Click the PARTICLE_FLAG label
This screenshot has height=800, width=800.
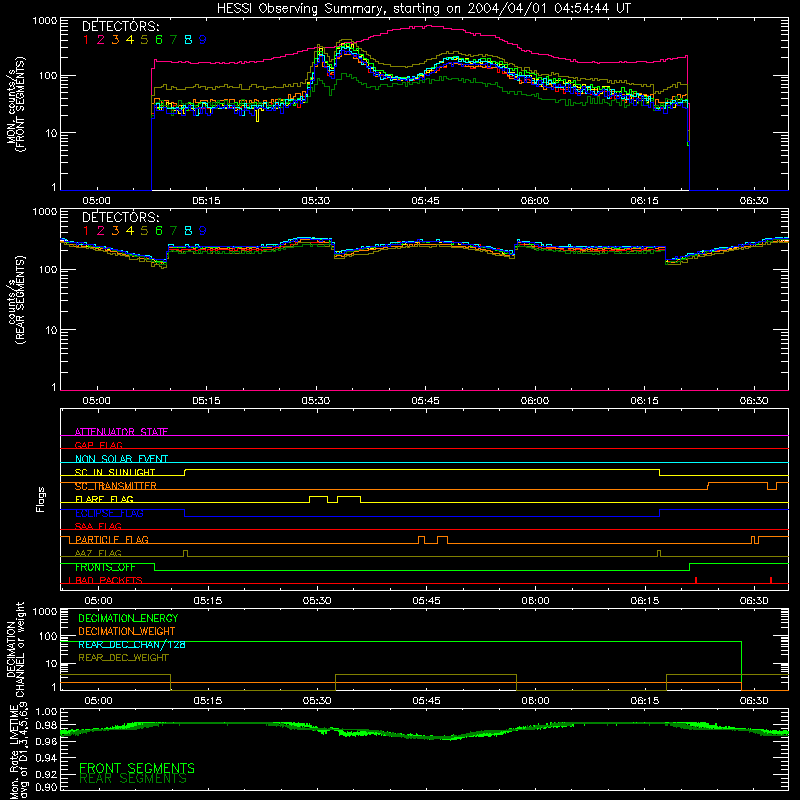[x=112, y=540]
